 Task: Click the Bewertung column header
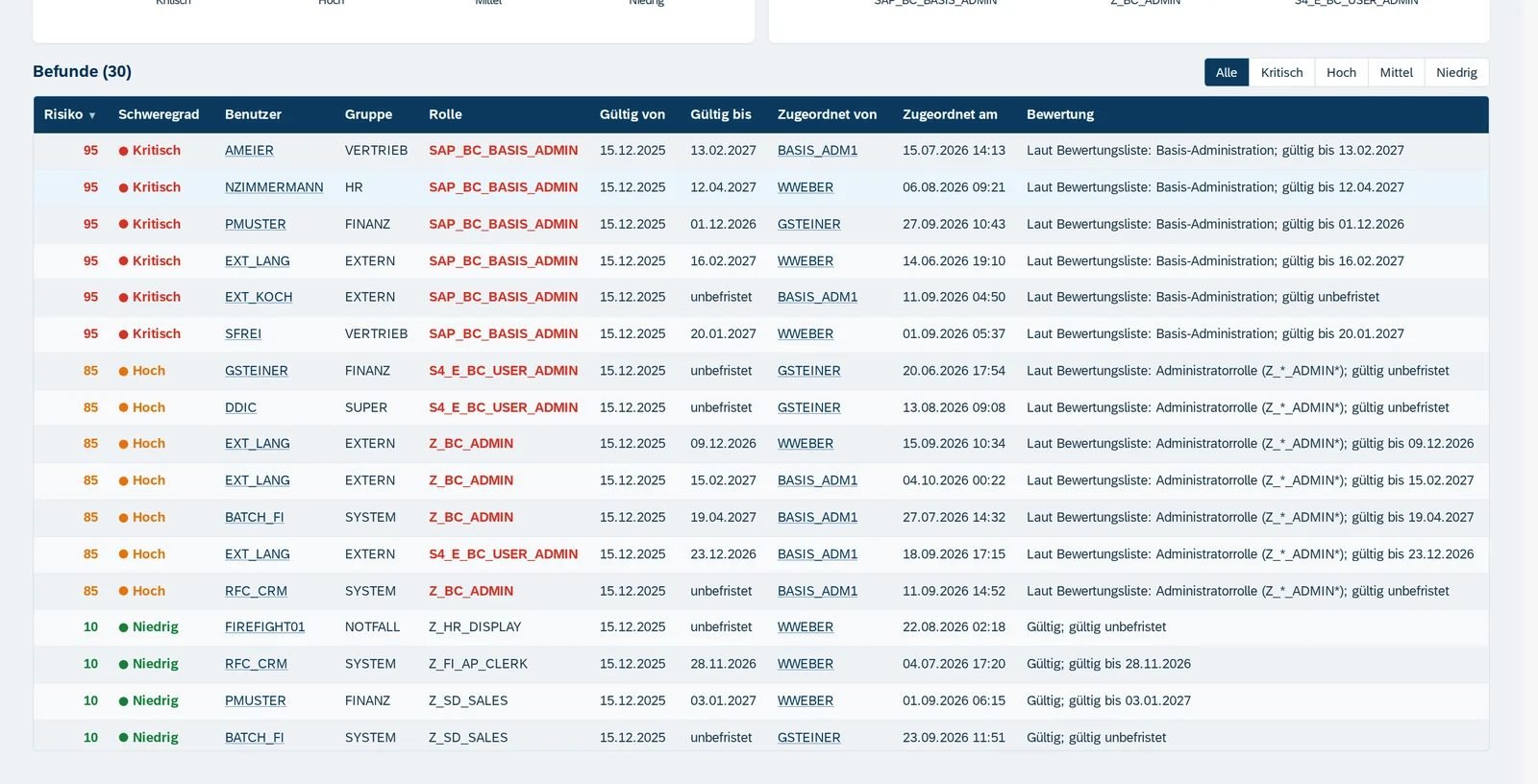click(1060, 114)
